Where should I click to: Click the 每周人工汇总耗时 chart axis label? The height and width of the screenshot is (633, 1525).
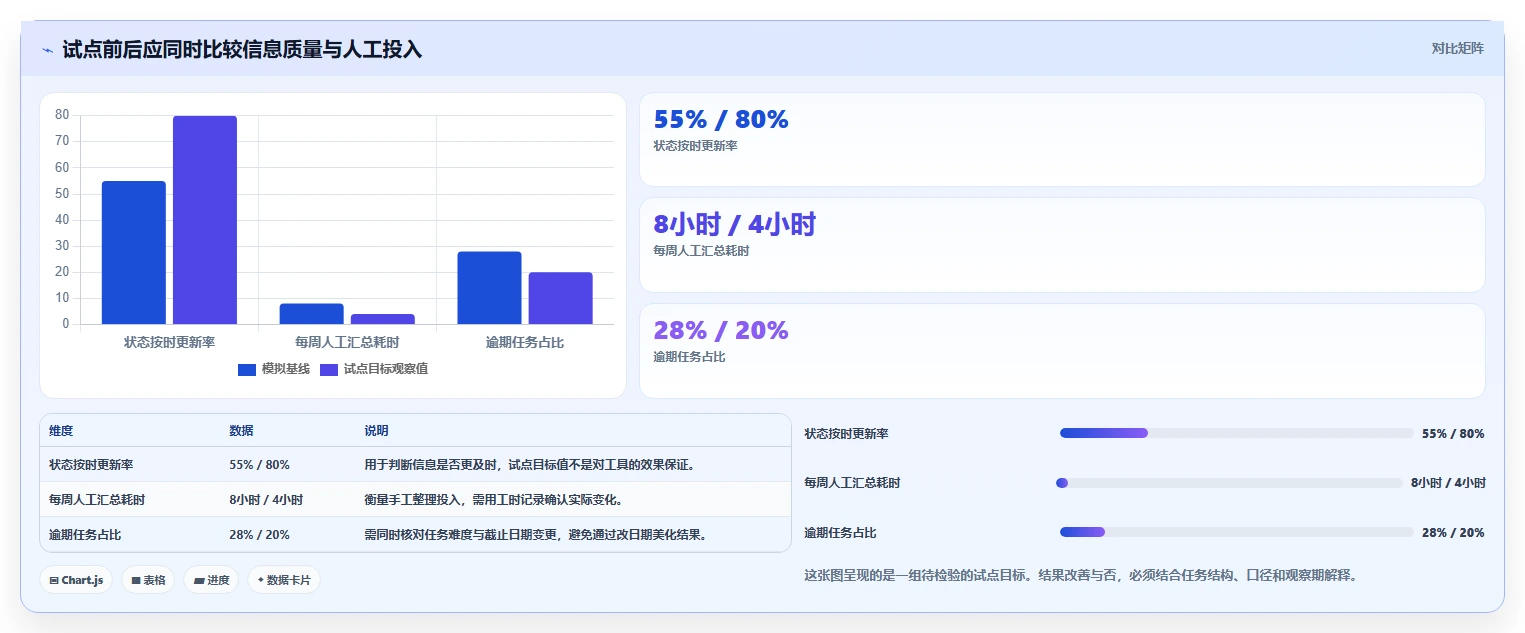point(347,343)
